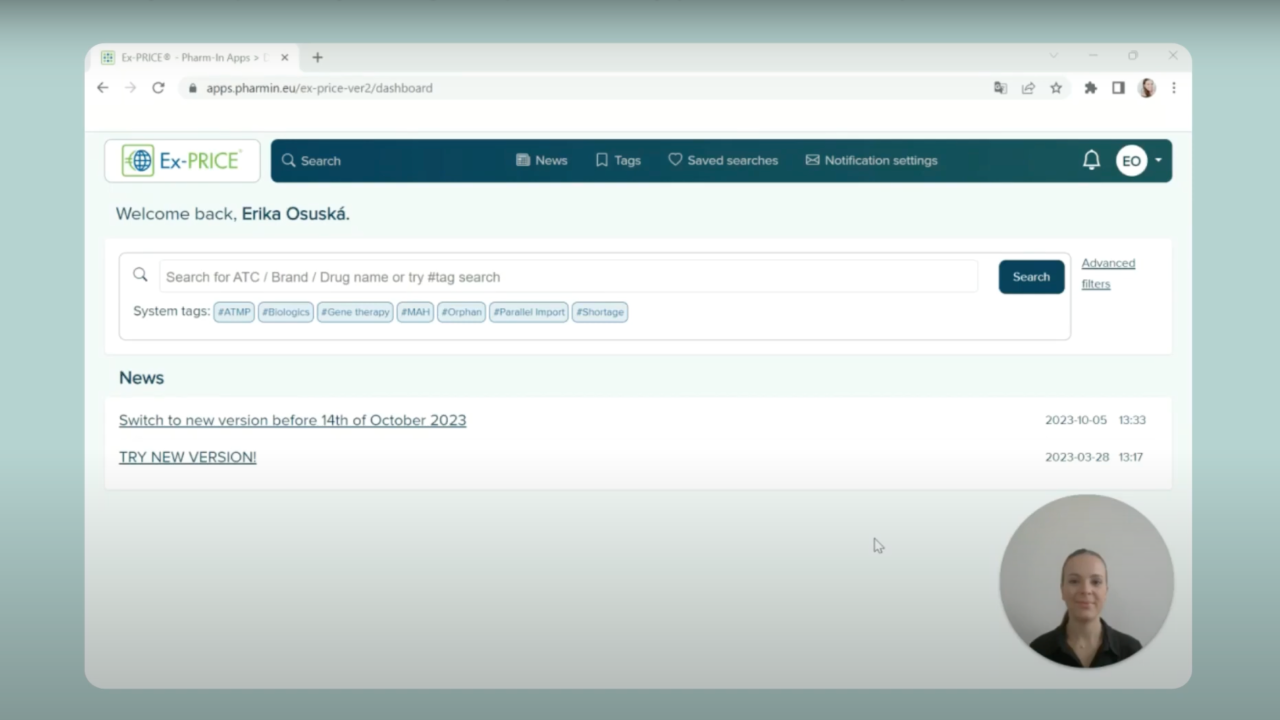Select the #Parallel Import system tag

click(529, 312)
